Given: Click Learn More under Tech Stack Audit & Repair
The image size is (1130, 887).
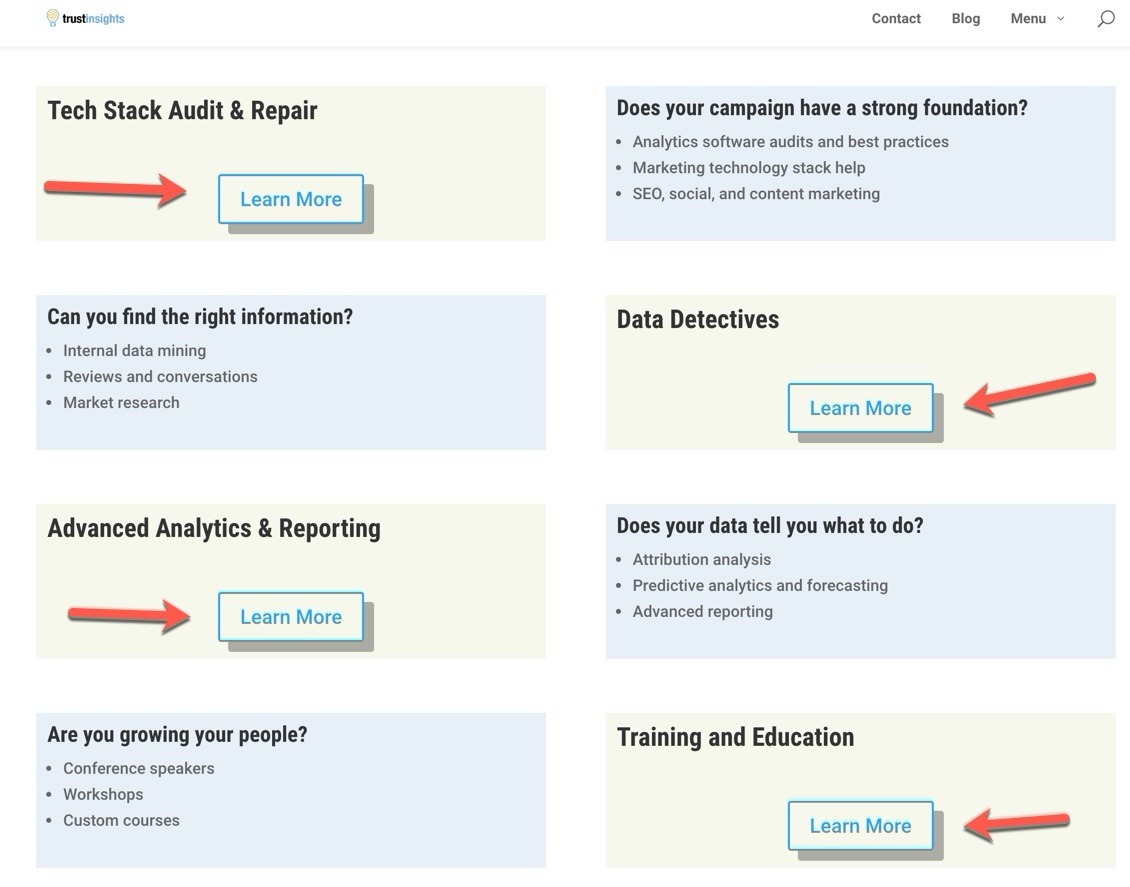Looking at the screenshot, I should pos(291,199).
